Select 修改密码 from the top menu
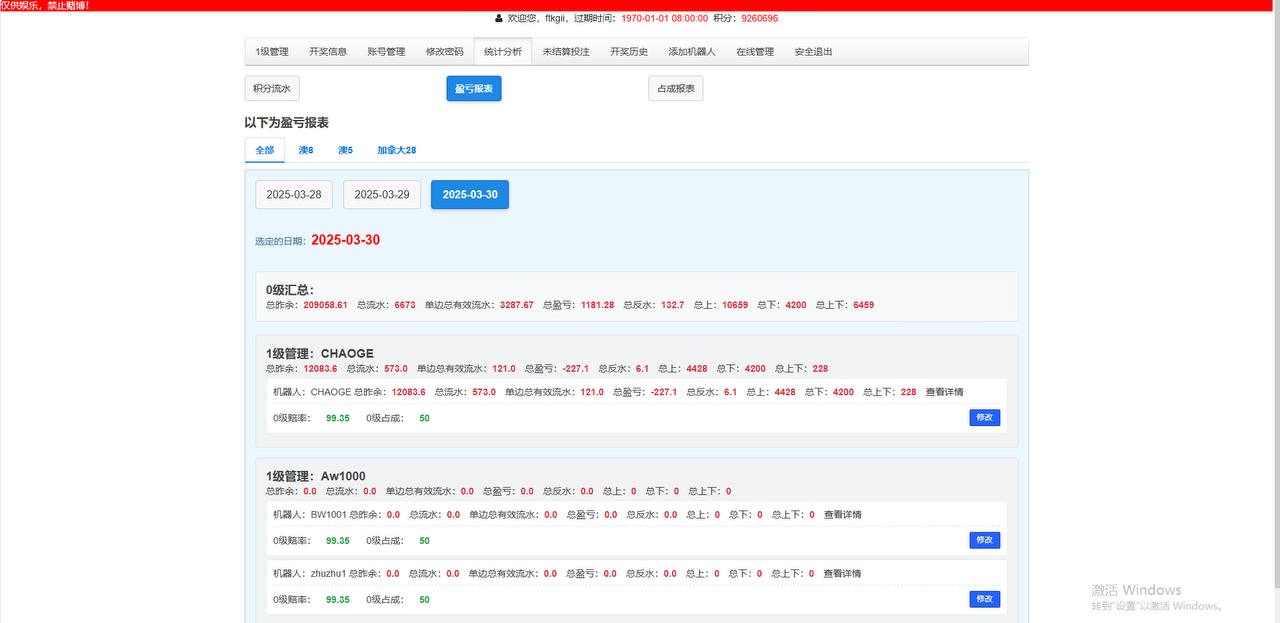Screen dimensions: 1280x623 pyautogui.click(x=445, y=52)
